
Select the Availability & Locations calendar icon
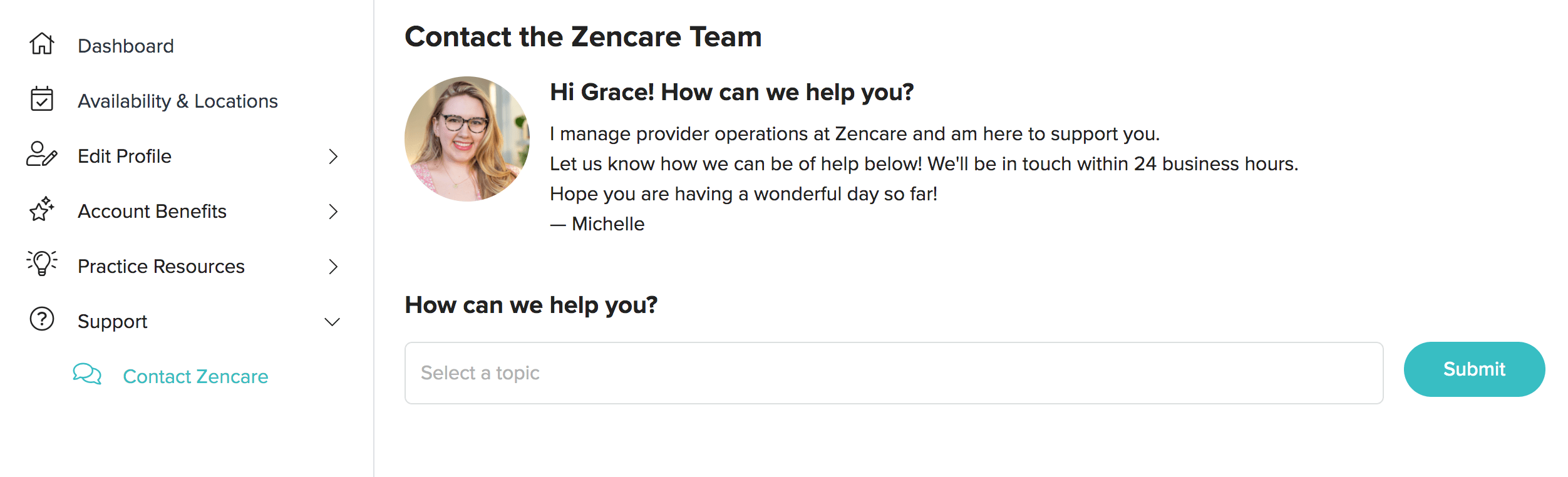coord(41,100)
